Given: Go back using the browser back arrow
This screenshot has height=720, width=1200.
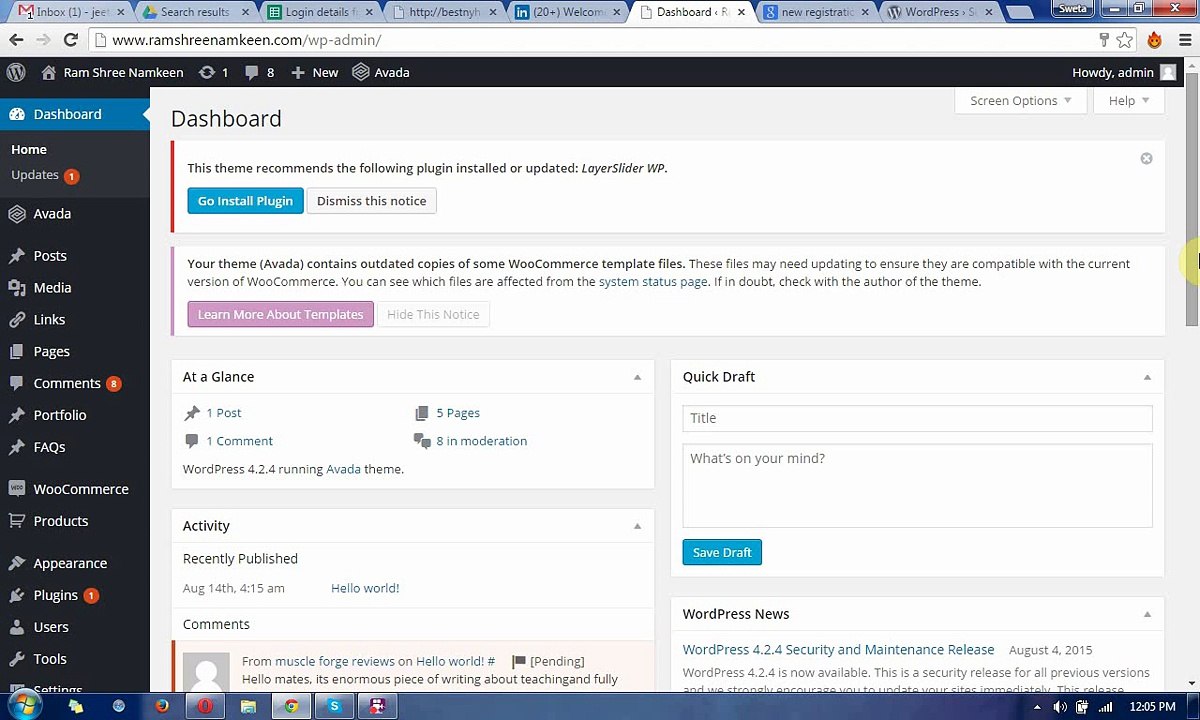Looking at the screenshot, I should (16, 40).
